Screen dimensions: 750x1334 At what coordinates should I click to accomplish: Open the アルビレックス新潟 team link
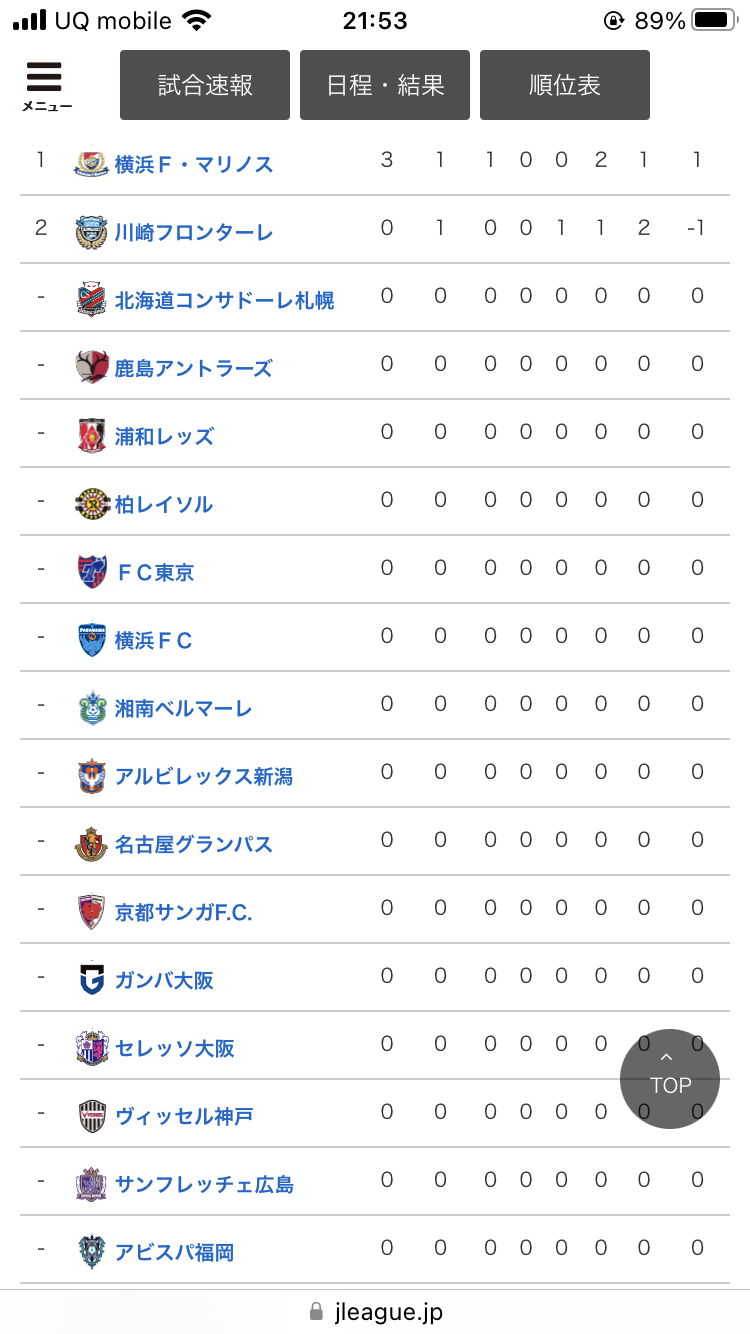(x=203, y=776)
